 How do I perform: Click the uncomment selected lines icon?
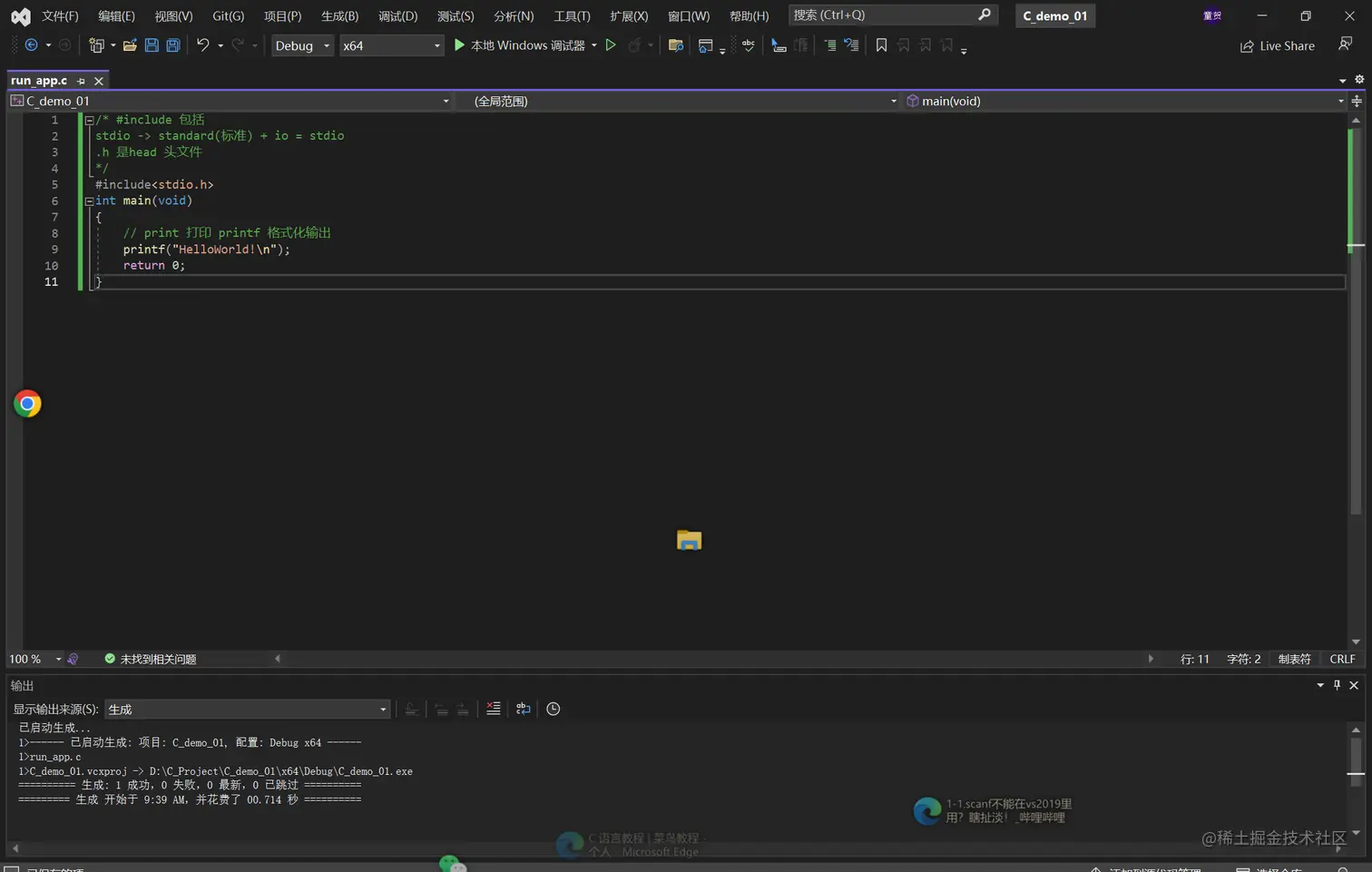[851, 45]
